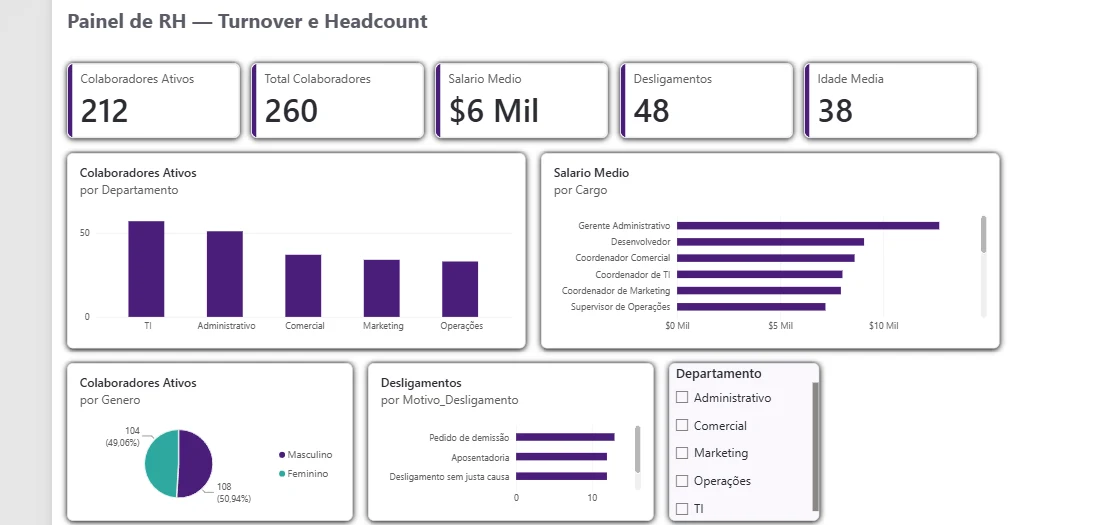
Task: Click the Colaboradores Ativos 212 card
Action: coord(154,101)
